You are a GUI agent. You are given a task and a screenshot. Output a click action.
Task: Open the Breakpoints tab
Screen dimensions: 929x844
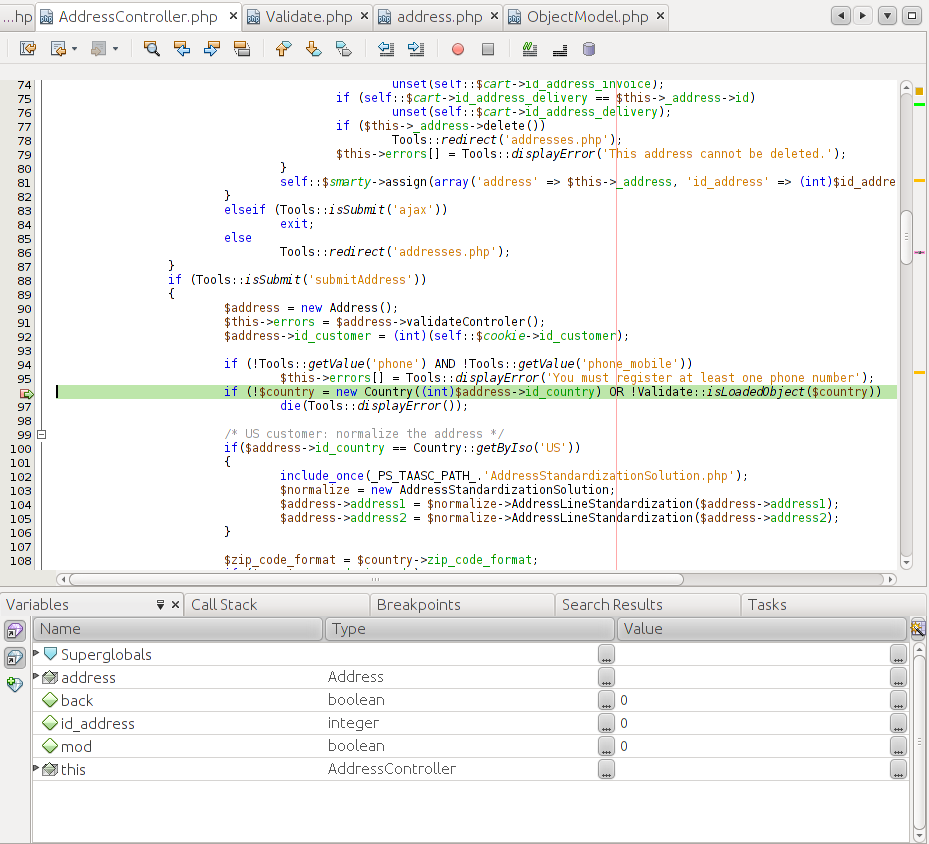click(418, 604)
